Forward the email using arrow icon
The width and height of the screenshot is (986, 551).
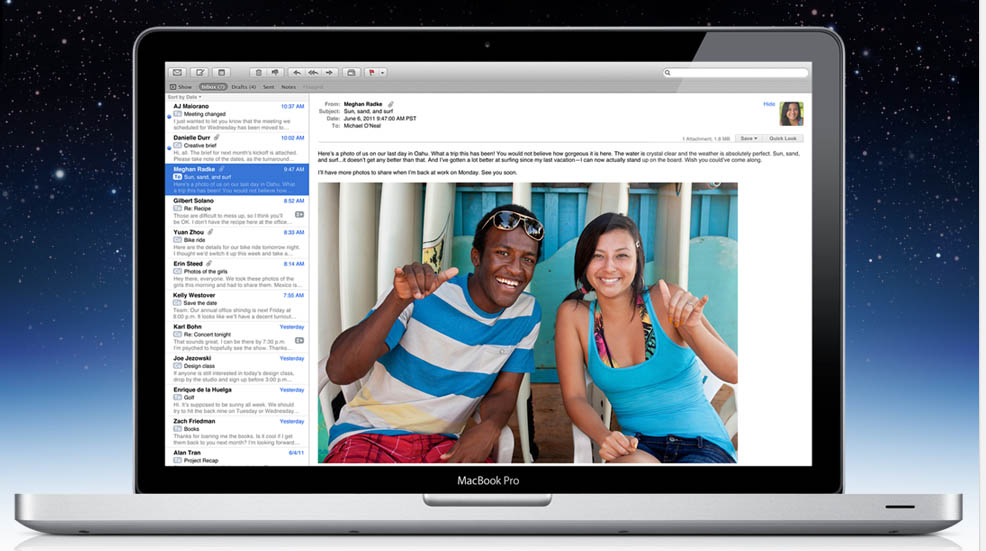(x=331, y=73)
